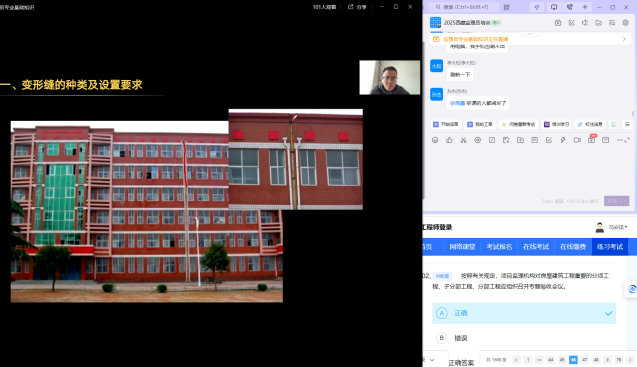This screenshot has width=637, height=367.
Task: Open the user name dropdown beside avatar
Action: click(x=618, y=227)
